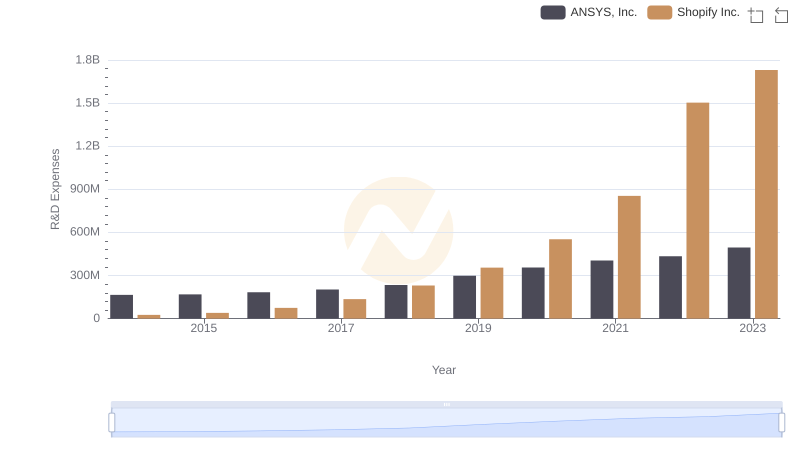
Task: Click the zoom reset restore icon
Action: 781,15
